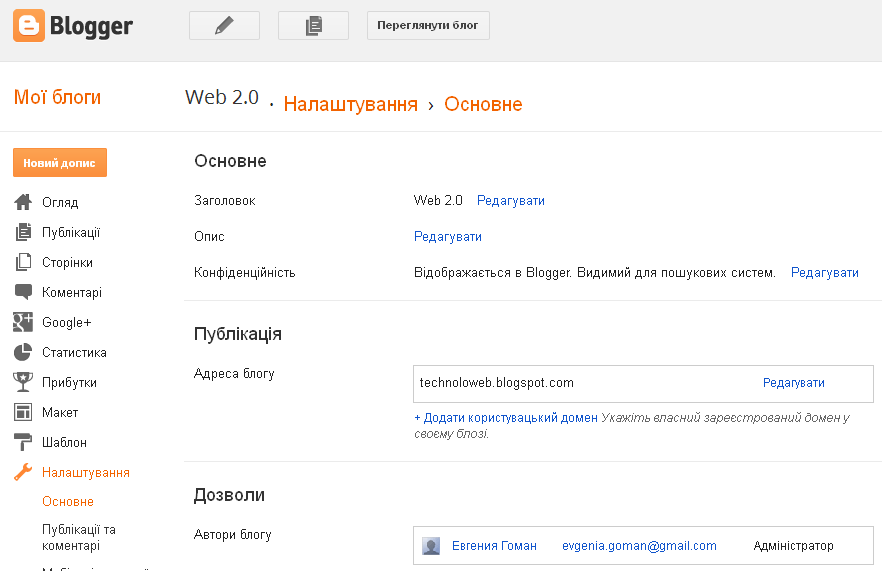This screenshot has height=571, width=882.
Task: Open the posts list toolbar button
Action: 313,25
